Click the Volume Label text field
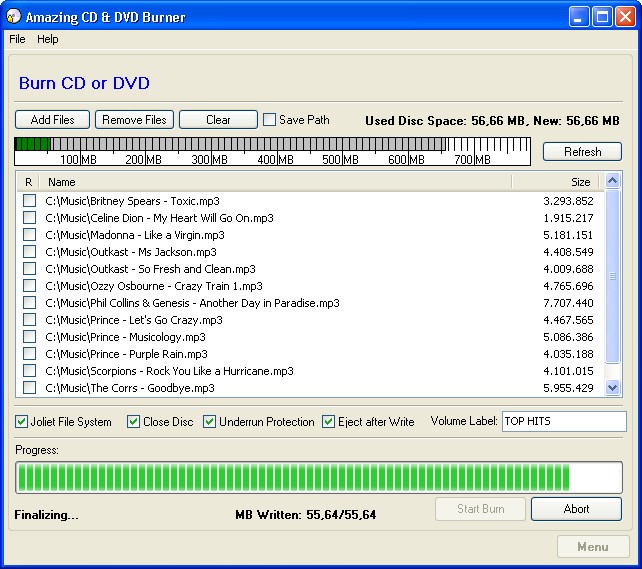 [x=563, y=422]
